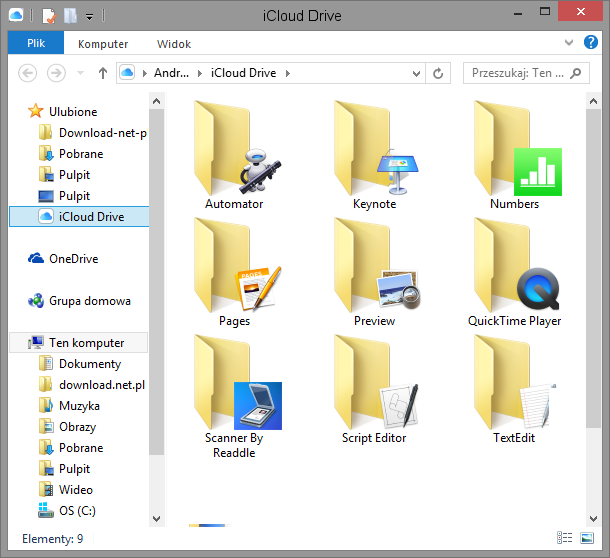Open Pobrane under Ten komputer
The height and width of the screenshot is (558, 610).
click(x=71, y=448)
